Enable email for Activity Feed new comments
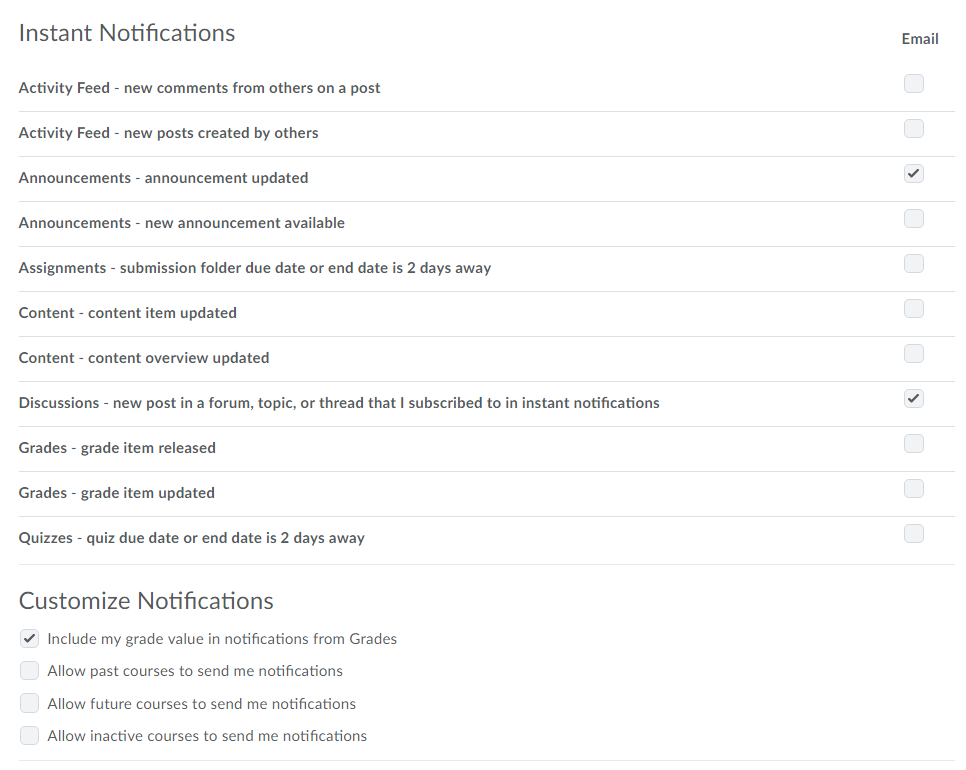 pyautogui.click(x=914, y=84)
